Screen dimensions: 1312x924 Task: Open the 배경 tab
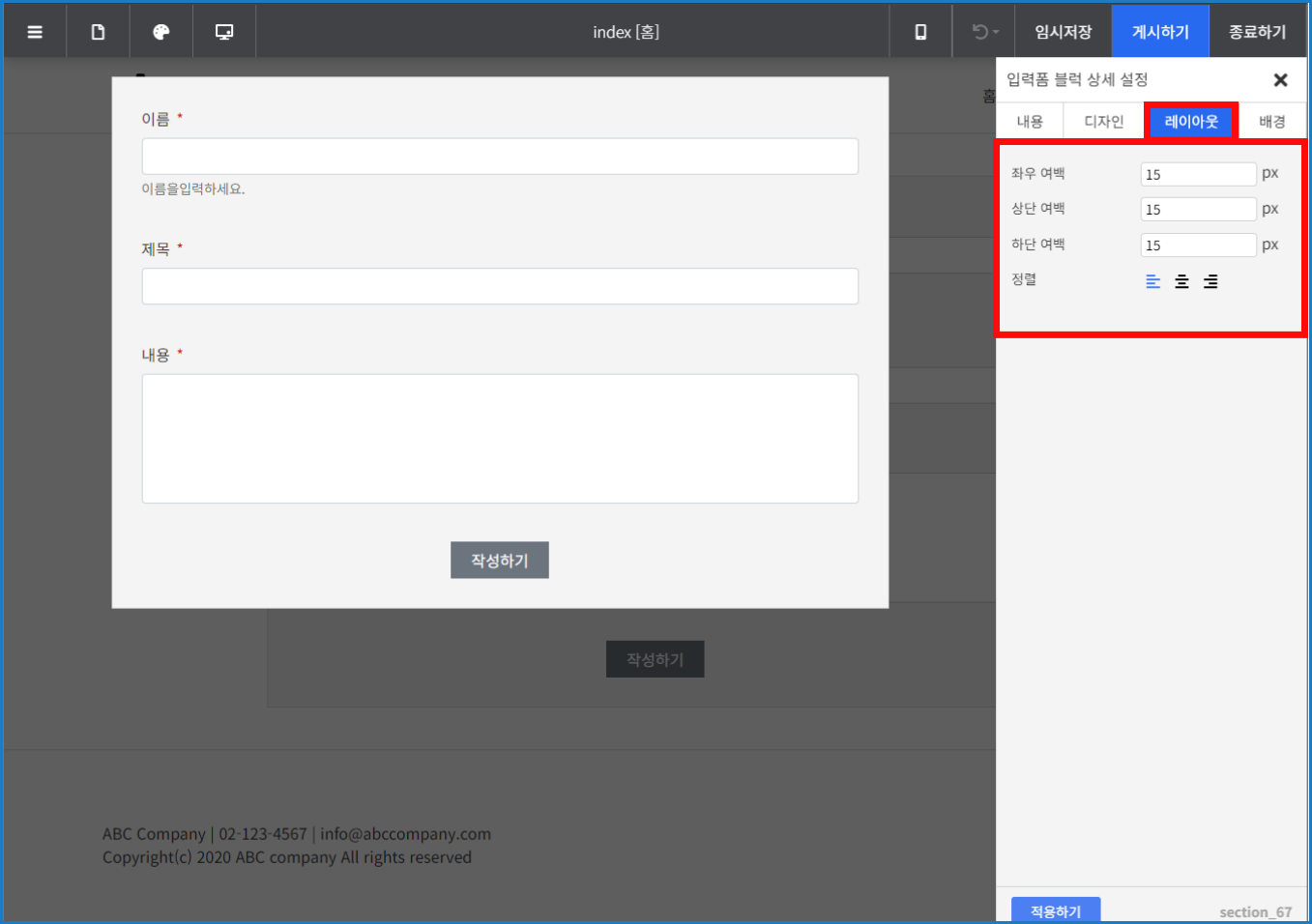(1271, 120)
